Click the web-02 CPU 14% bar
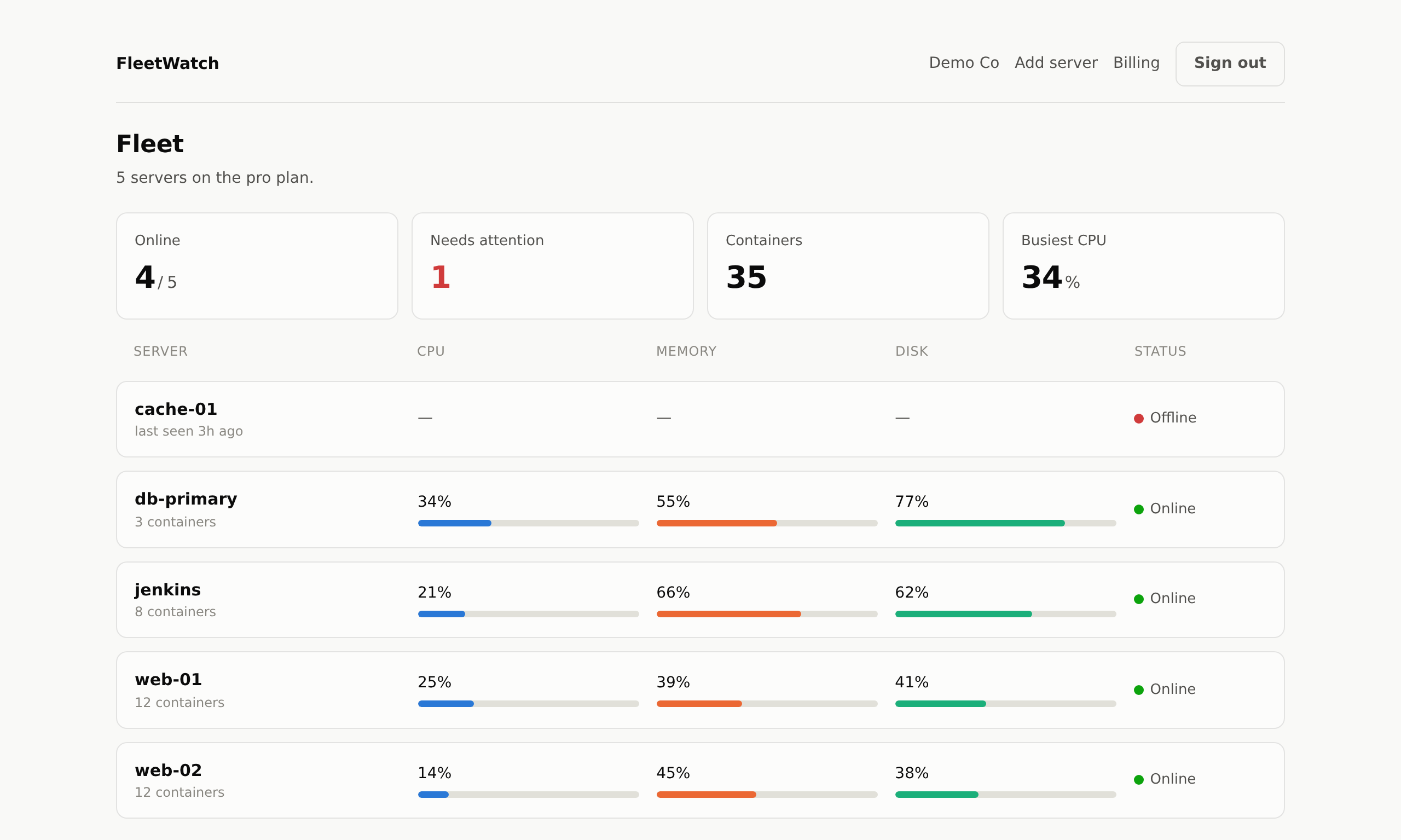1401x840 pixels. point(528,795)
